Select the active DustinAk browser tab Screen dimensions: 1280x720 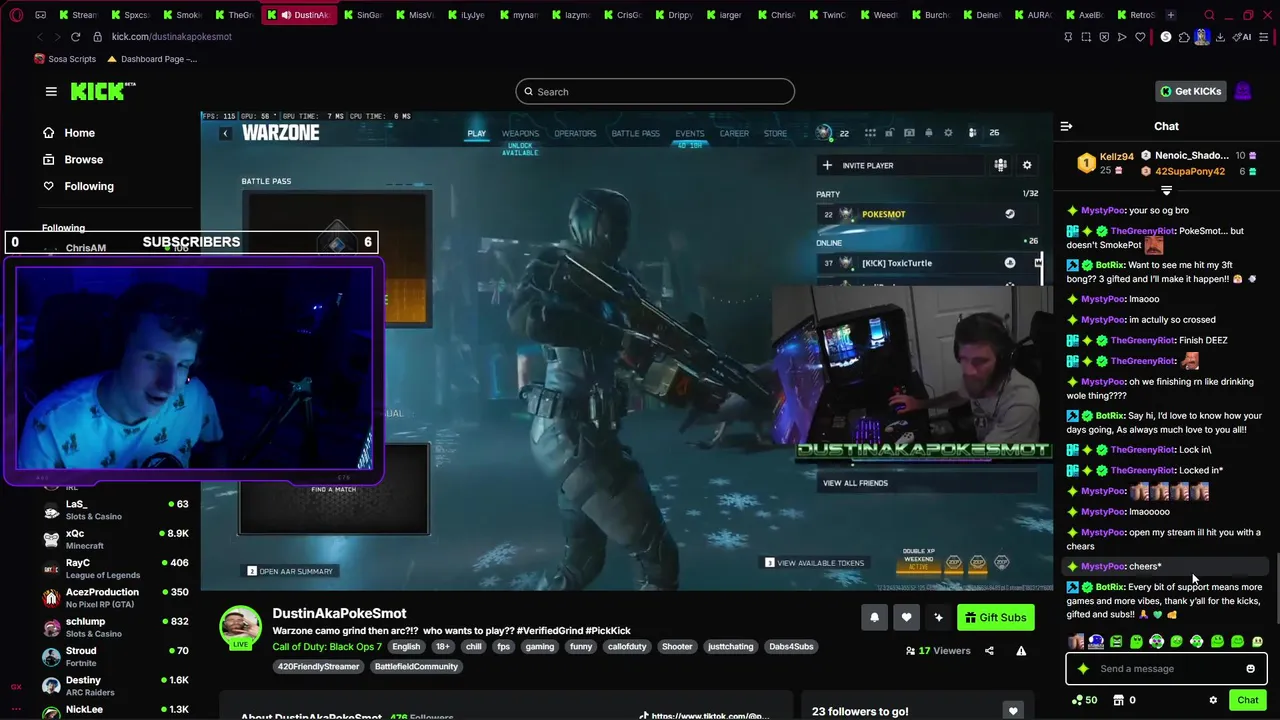[298, 15]
